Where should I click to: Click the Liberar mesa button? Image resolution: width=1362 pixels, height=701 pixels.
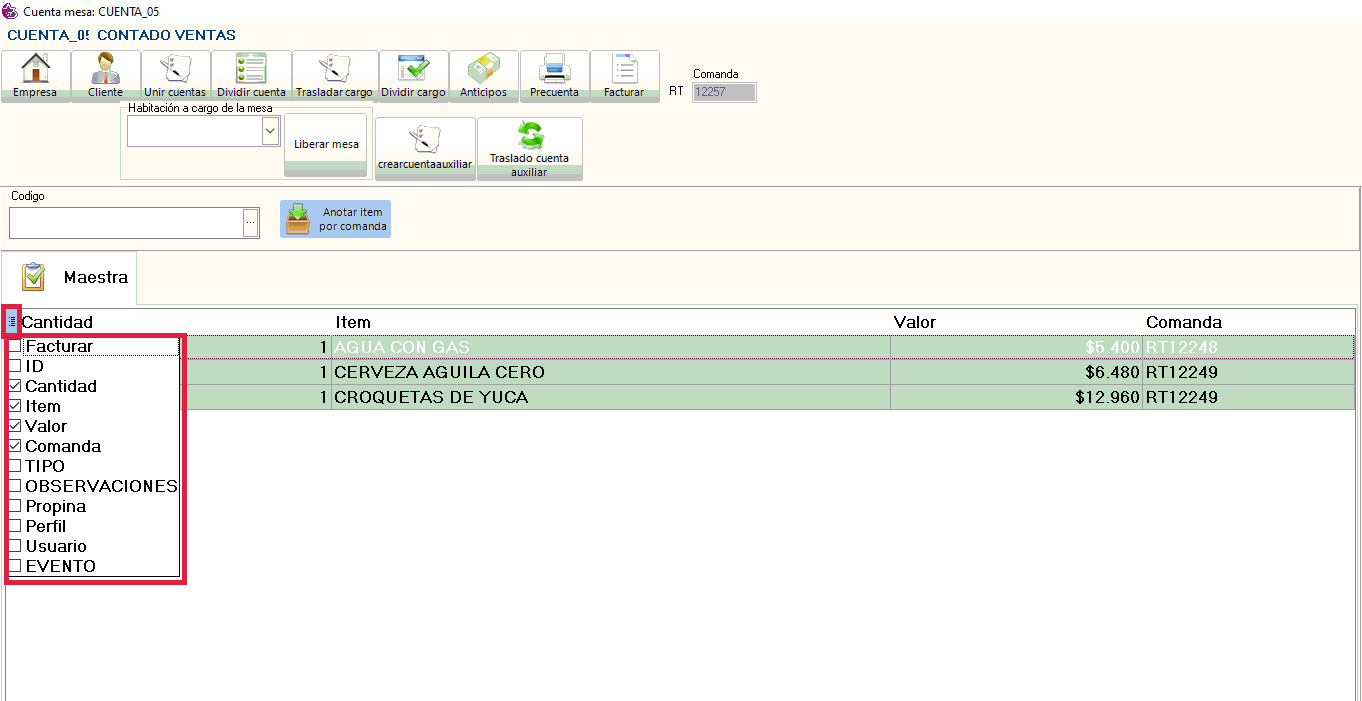click(x=326, y=144)
